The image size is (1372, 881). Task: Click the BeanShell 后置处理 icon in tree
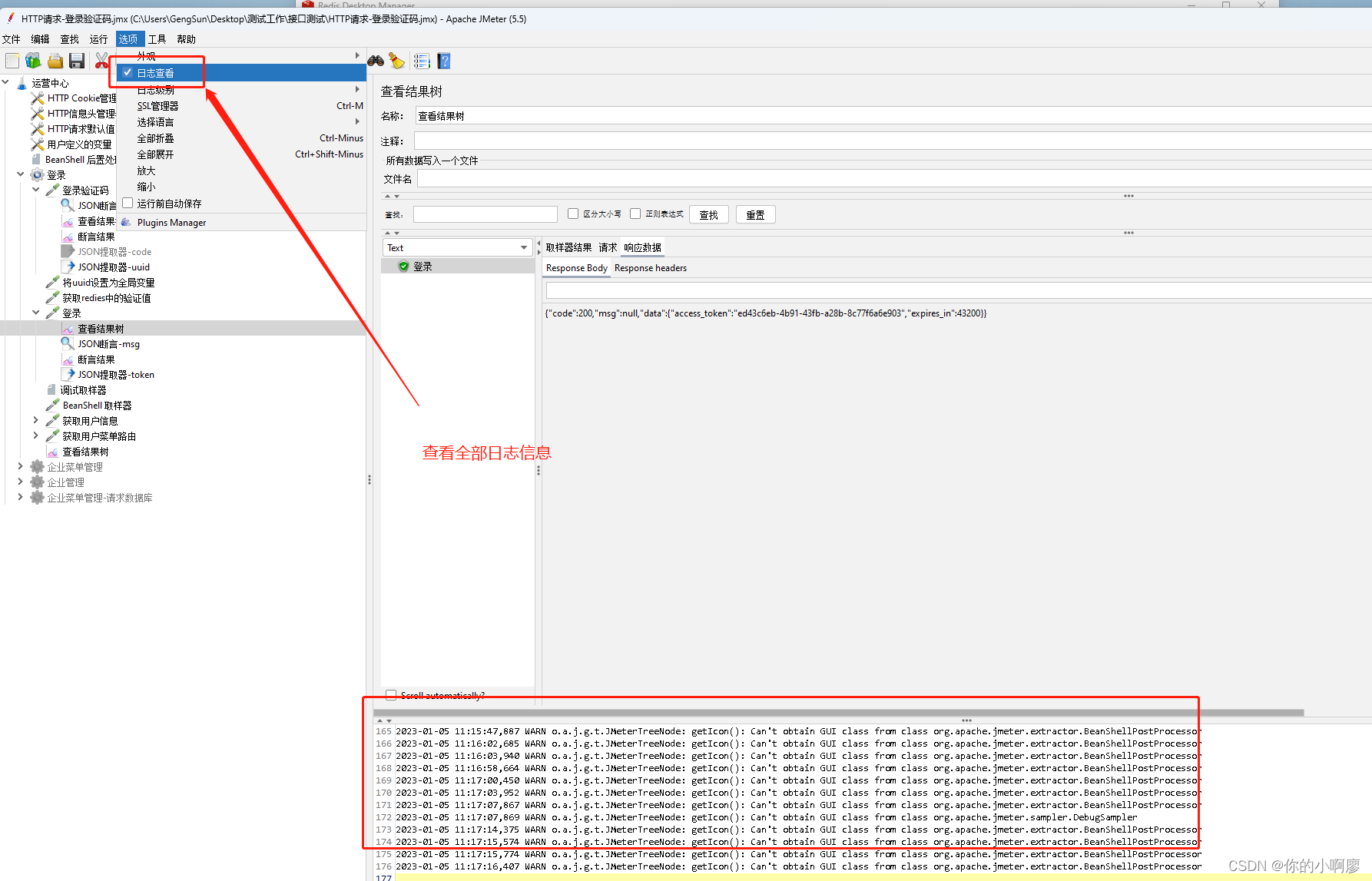point(36,160)
